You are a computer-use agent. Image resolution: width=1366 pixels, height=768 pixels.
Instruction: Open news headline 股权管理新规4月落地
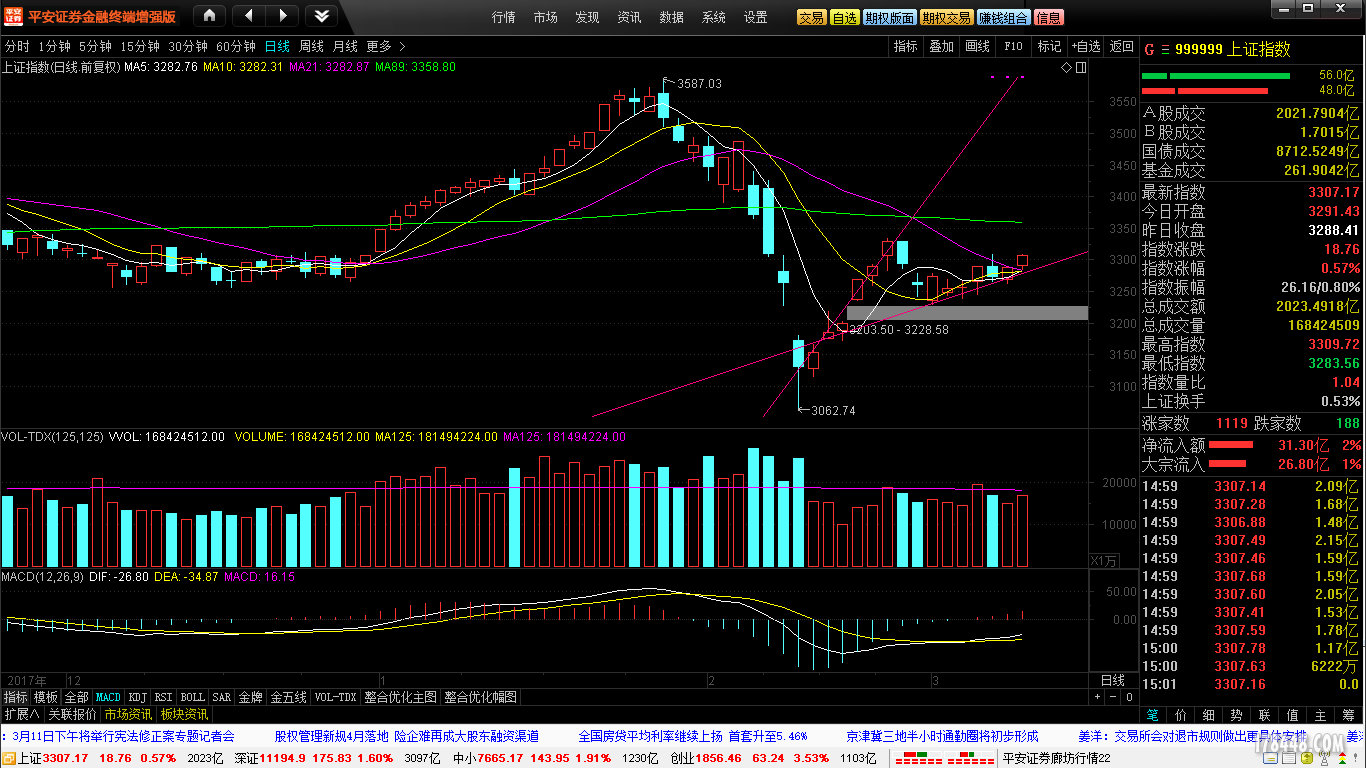click(332, 736)
